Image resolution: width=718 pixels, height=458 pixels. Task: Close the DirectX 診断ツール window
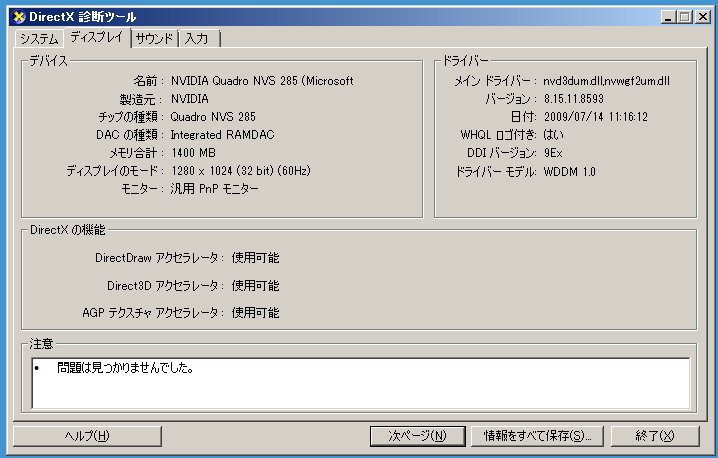point(702,17)
